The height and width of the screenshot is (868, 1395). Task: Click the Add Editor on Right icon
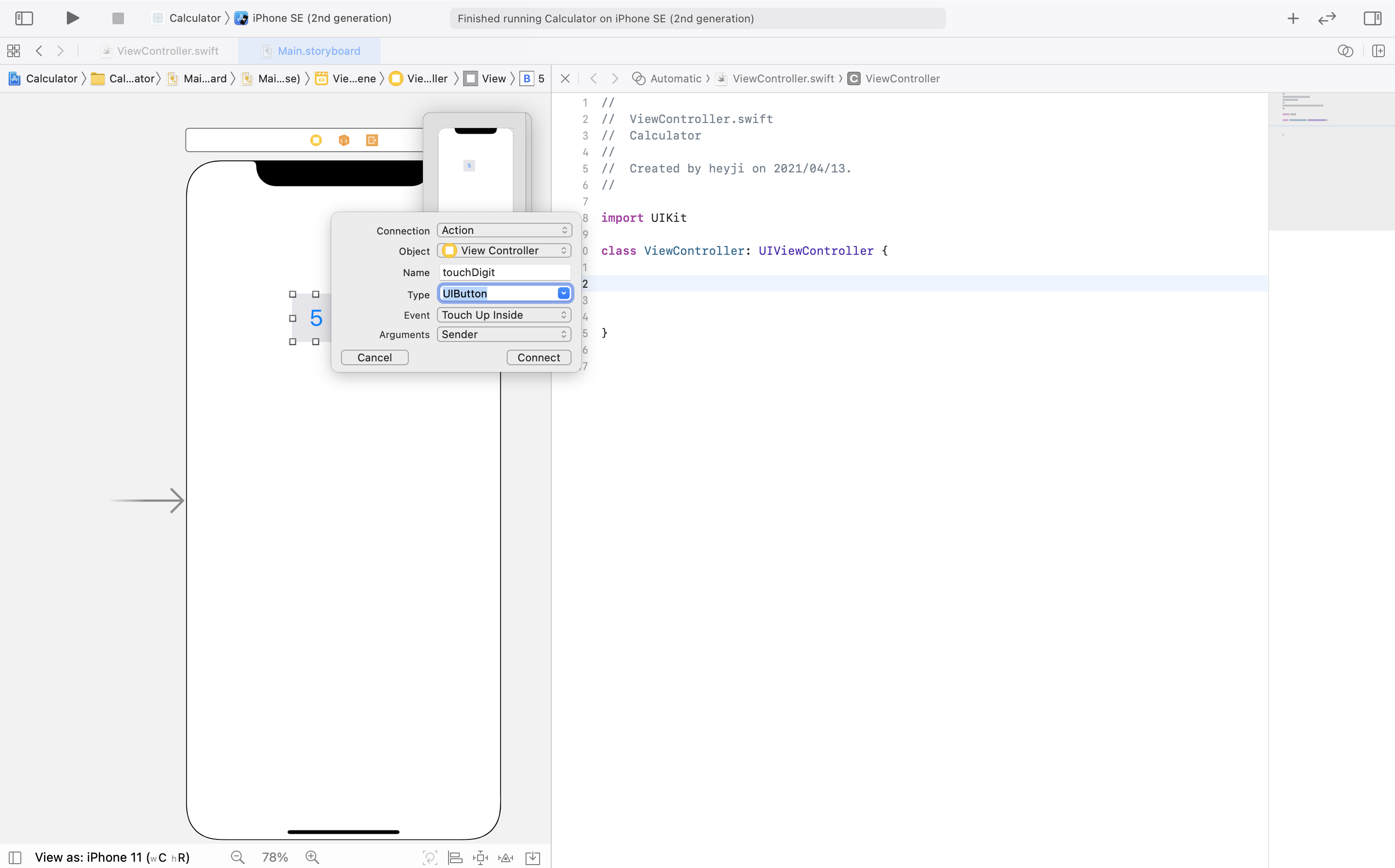[x=1379, y=50]
